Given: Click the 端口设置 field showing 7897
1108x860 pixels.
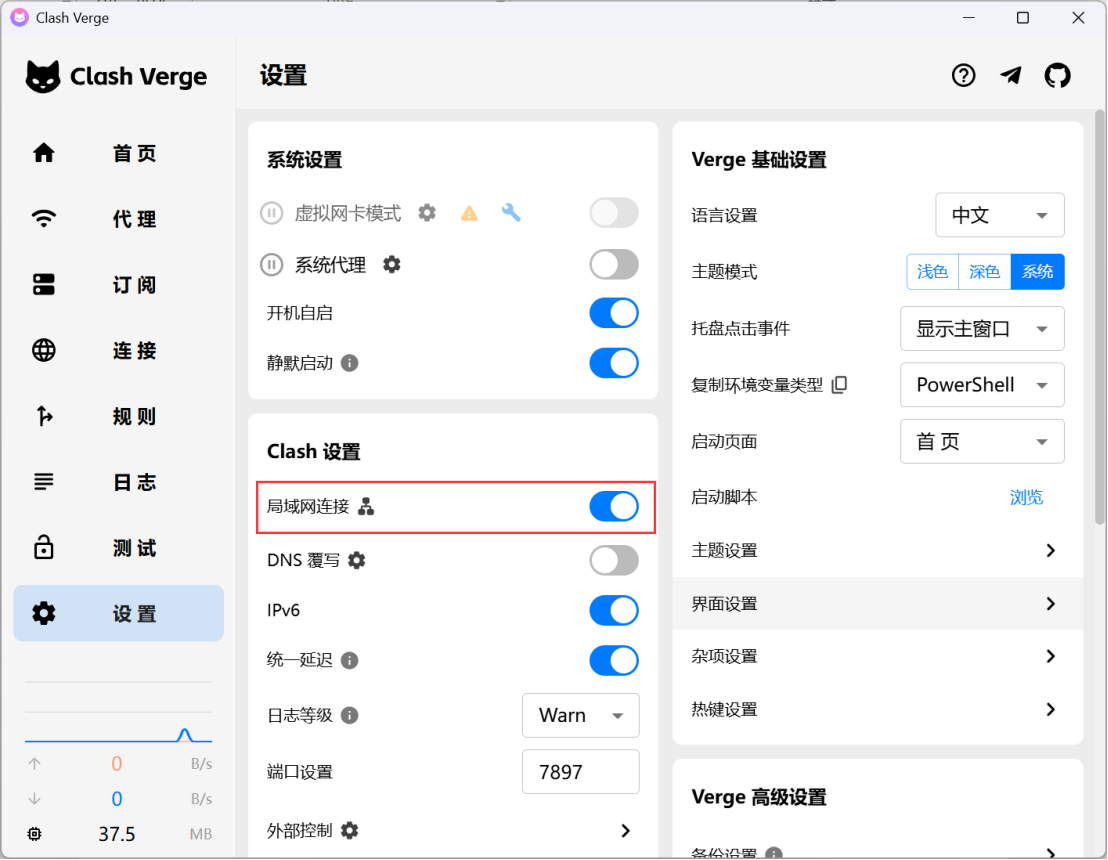Looking at the screenshot, I should pyautogui.click(x=581, y=772).
